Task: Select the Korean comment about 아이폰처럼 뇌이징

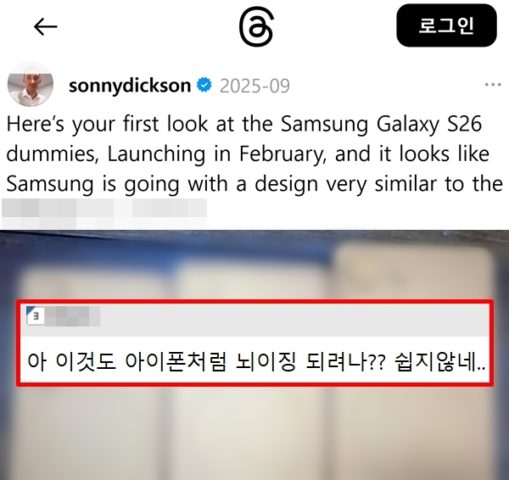Action: point(256,362)
